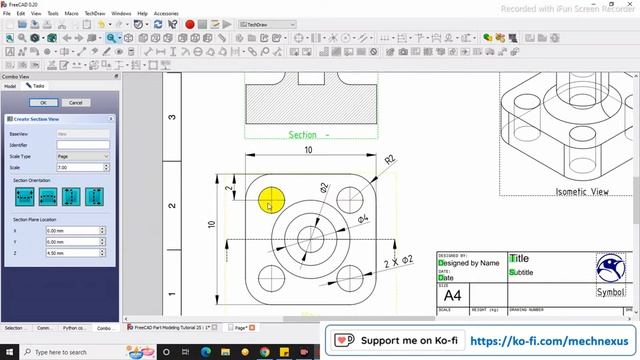Select the third section orientation button
The image size is (640, 360).
(x=71, y=197)
